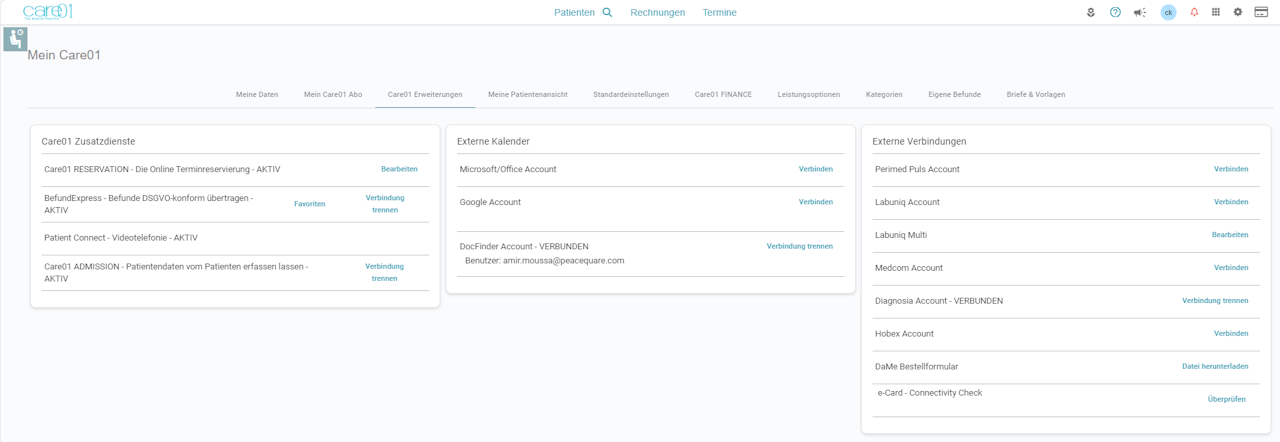Click the Care01 Zusatzdienste card title
1280x442 pixels.
coord(88,141)
